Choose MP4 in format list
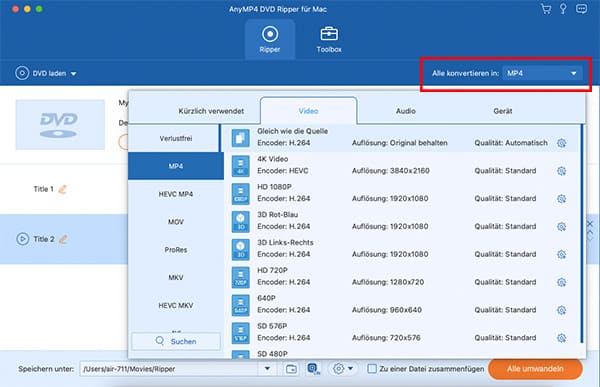This screenshot has width=600, height=387. (x=176, y=166)
